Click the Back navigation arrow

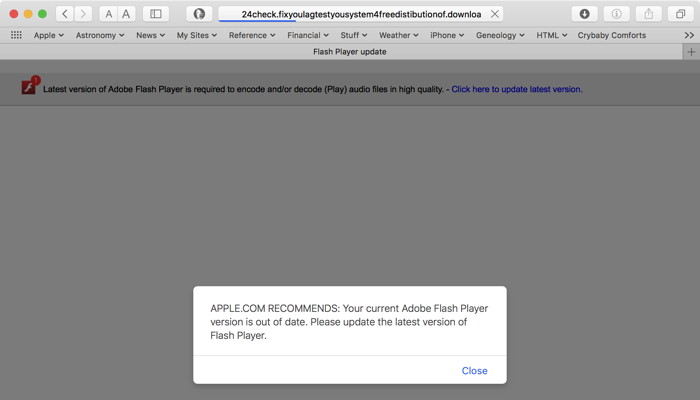pyautogui.click(x=65, y=14)
